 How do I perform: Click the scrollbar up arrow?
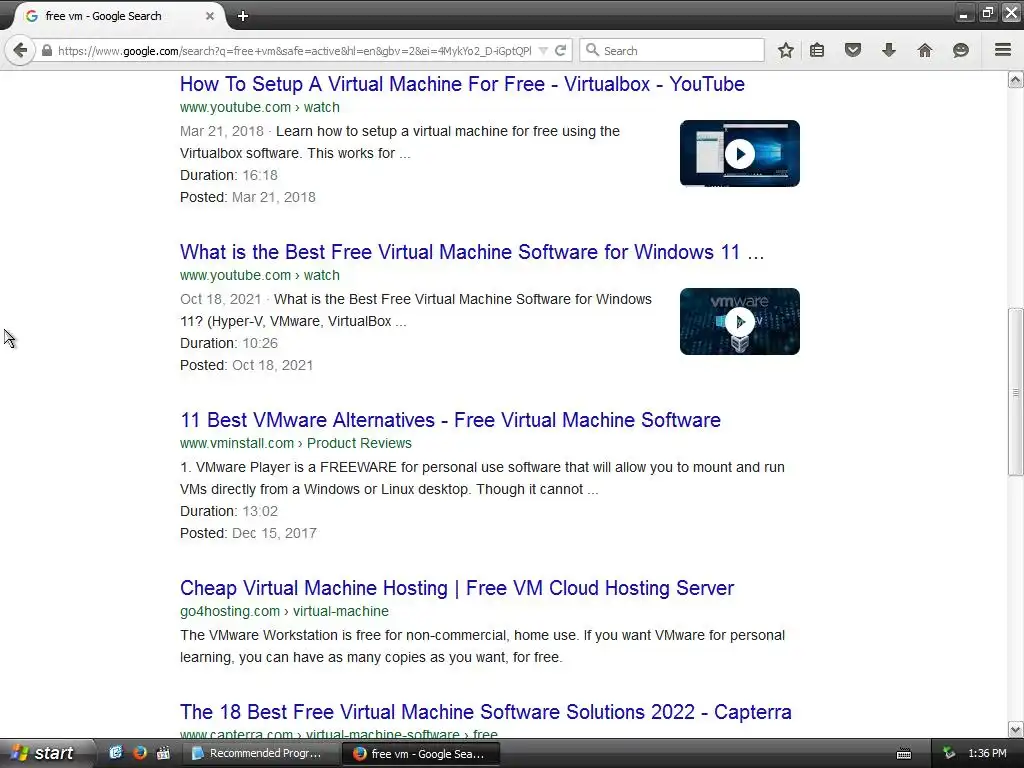[1016, 80]
